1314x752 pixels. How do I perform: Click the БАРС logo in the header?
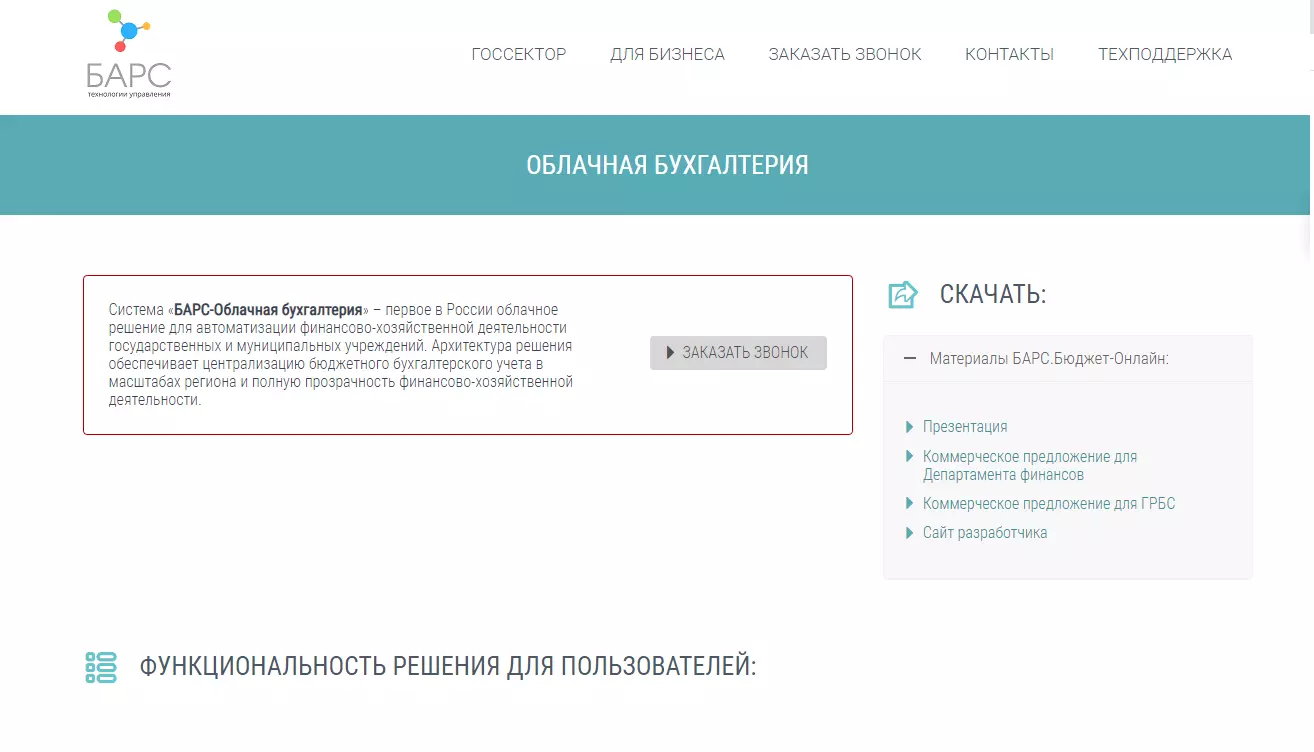click(129, 54)
